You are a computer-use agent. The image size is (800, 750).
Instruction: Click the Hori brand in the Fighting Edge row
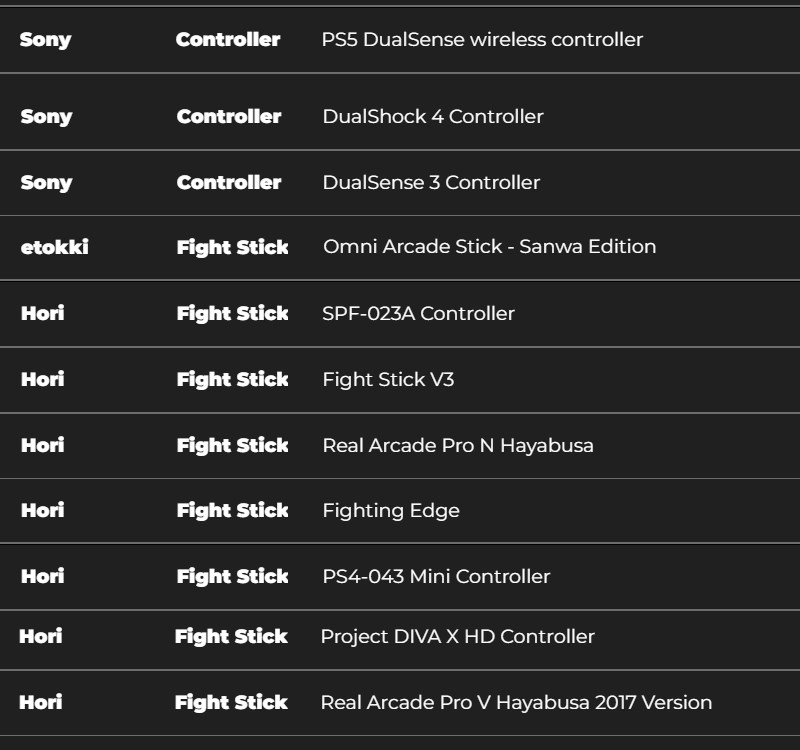tap(42, 510)
